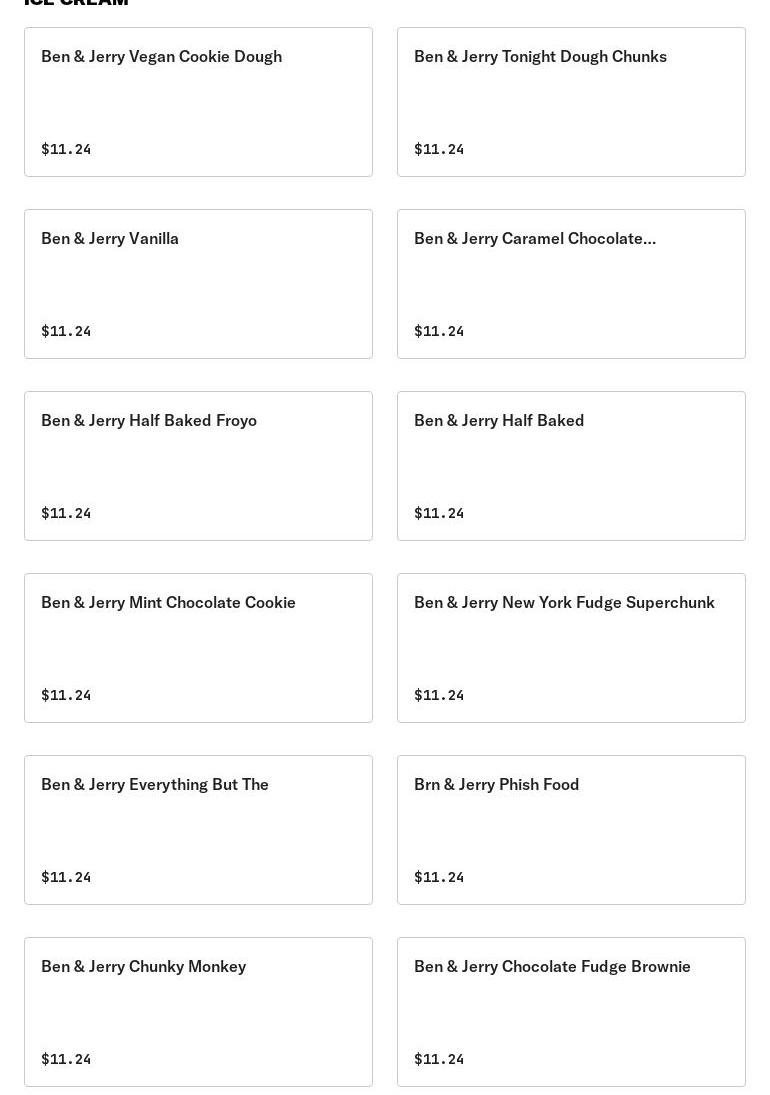Select Ben & Jerry Tonight Dough Chunks
Image resolution: width=770 pixels, height=1095 pixels.
coord(571,102)
